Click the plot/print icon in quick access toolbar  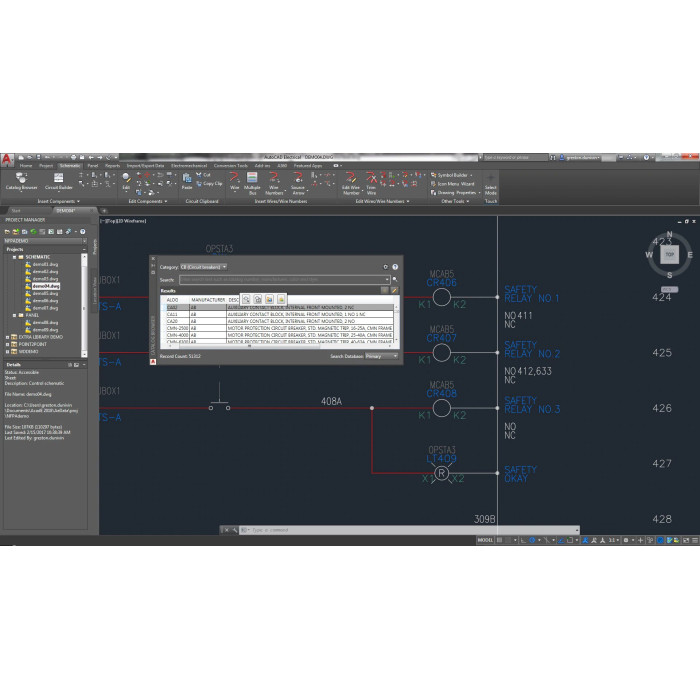click(73, 158)
